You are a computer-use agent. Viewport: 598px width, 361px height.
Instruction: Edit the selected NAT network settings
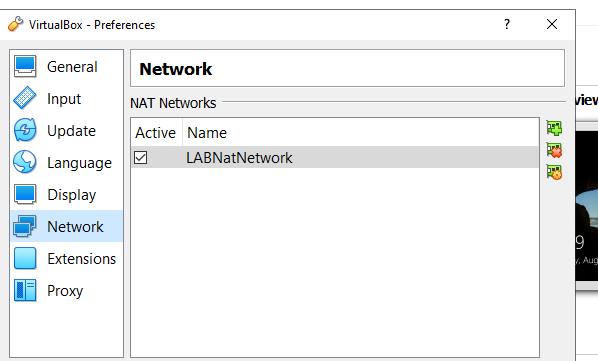point(554,172)
